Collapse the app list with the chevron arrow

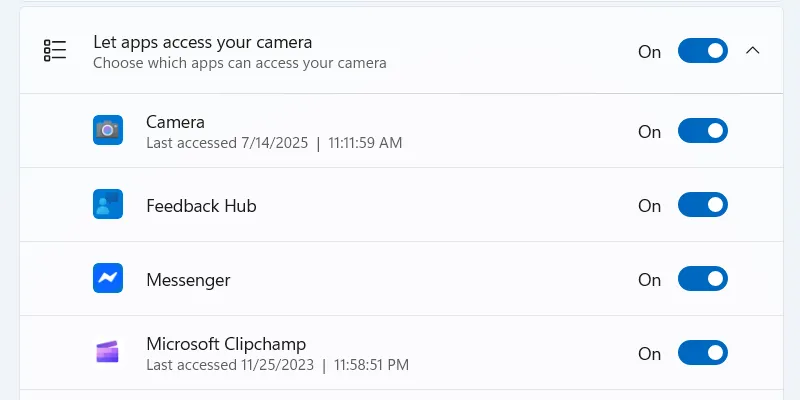753,51
